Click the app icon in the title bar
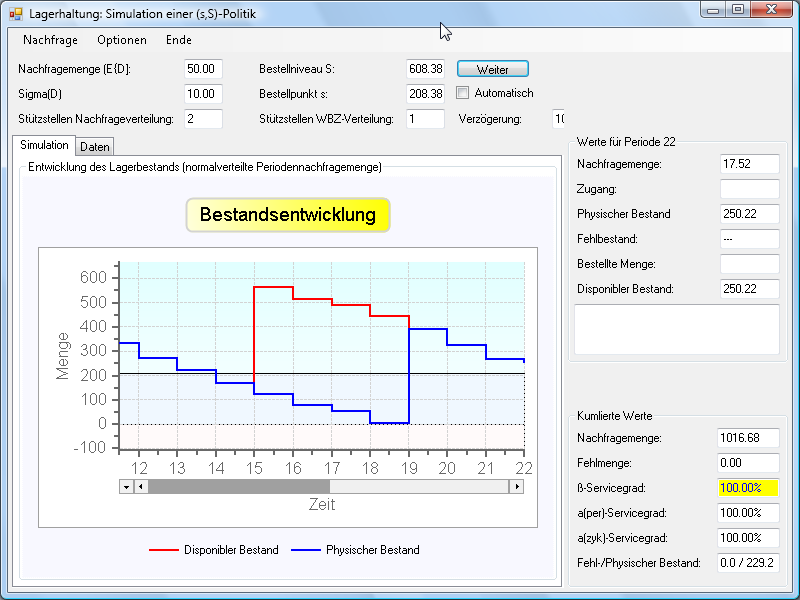 [15, 13]
